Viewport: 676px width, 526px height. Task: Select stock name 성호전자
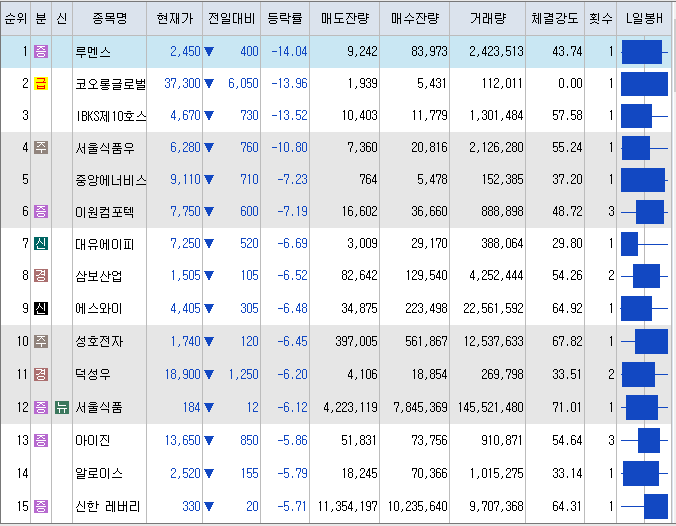pos(99,341)
